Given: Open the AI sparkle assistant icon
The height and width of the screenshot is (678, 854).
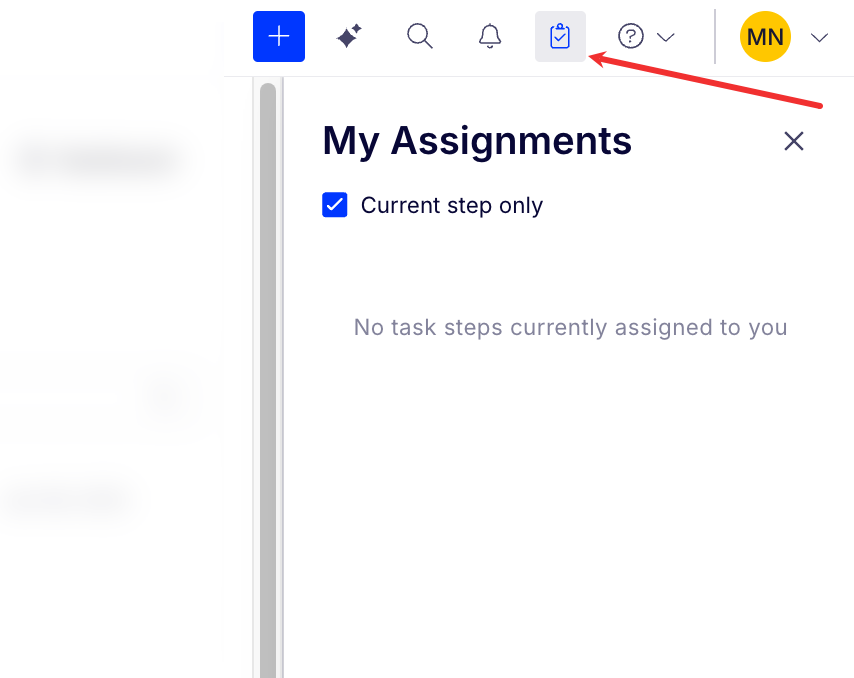Looking at the screenshot, I should point(349,36).
